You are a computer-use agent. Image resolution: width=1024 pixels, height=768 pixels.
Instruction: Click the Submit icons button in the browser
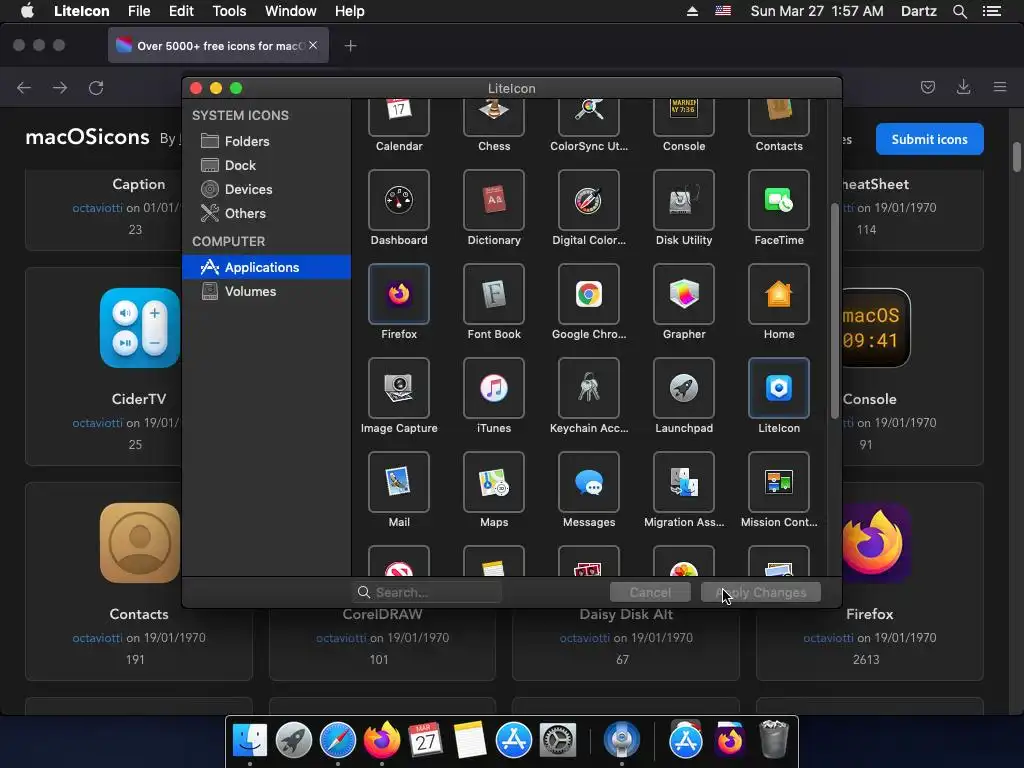pos(929,139)
